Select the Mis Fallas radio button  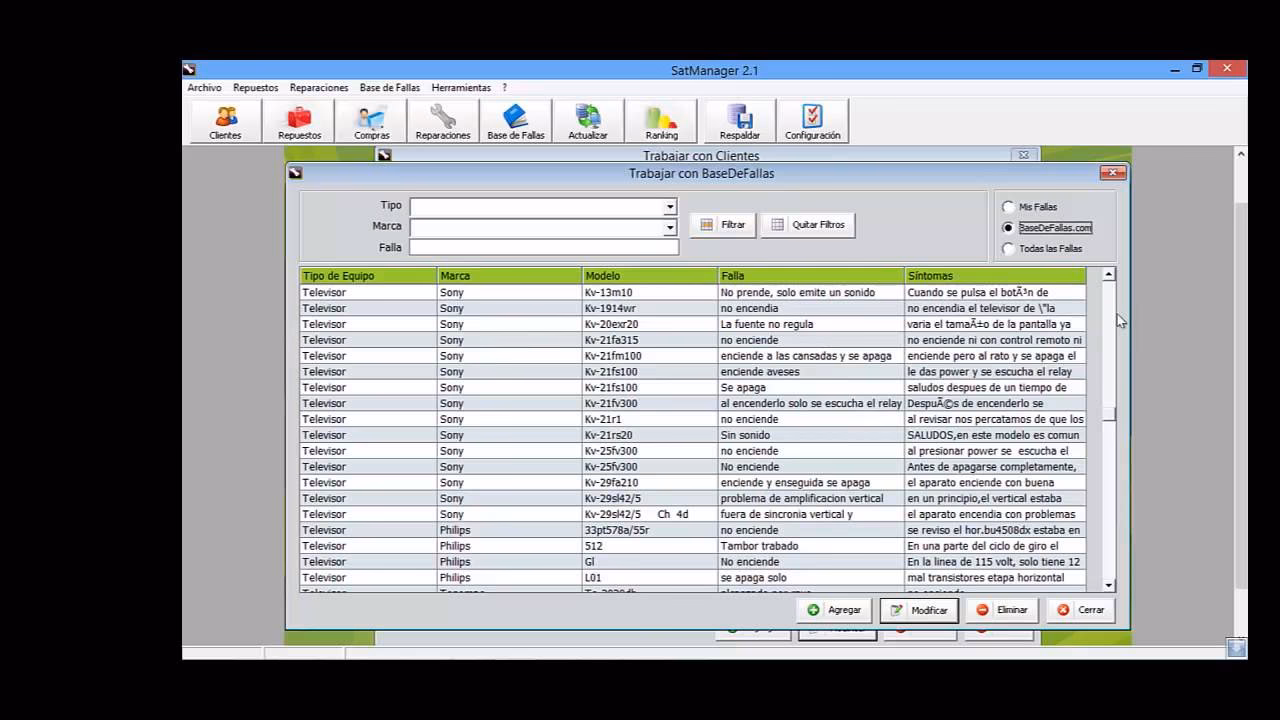click(x=1008, y=207)
